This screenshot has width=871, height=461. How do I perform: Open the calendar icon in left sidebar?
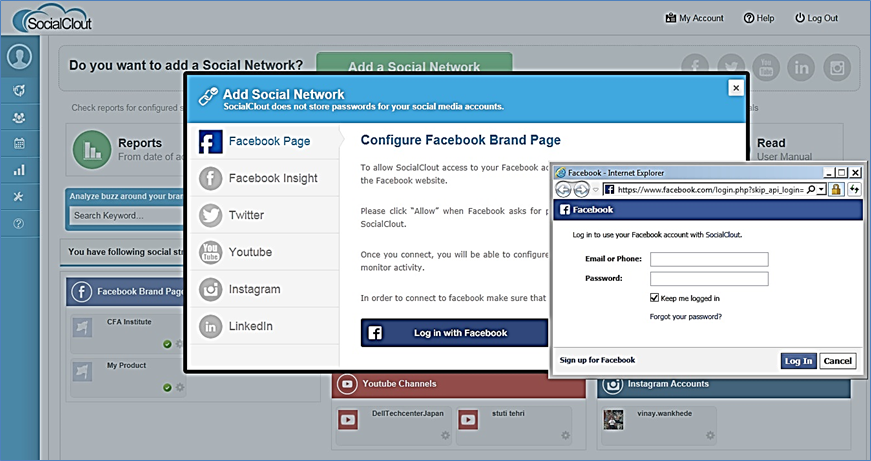coord(19,144)
